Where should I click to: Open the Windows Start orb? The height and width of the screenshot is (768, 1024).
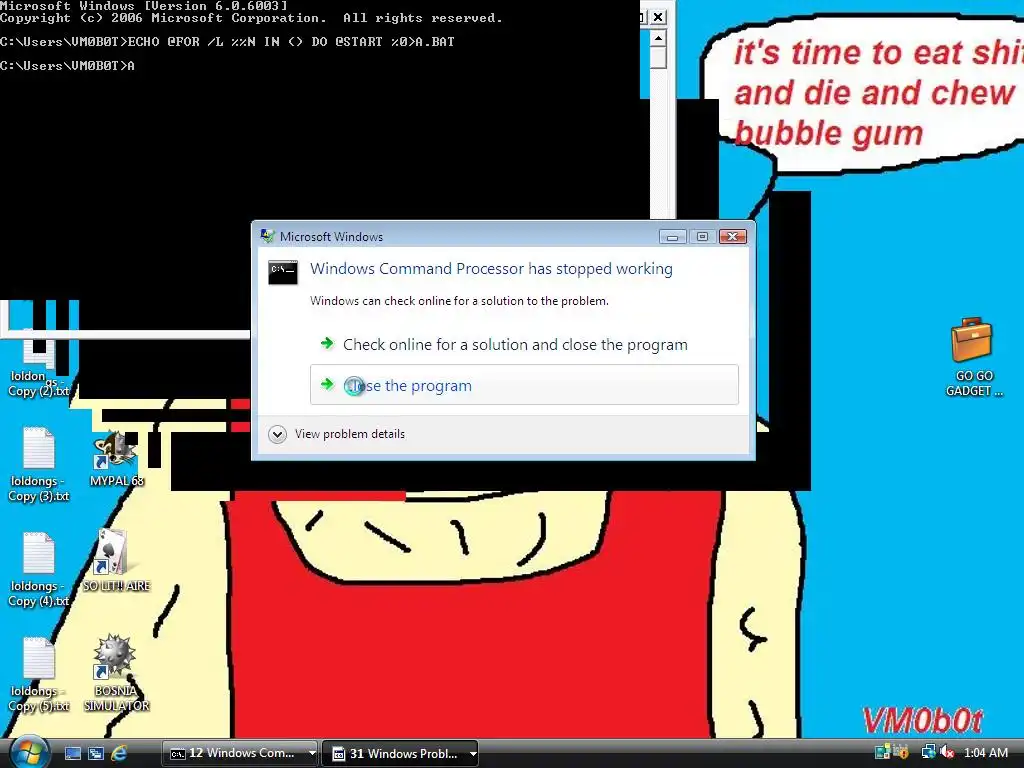pyautogui.click(x=29, y=752)
